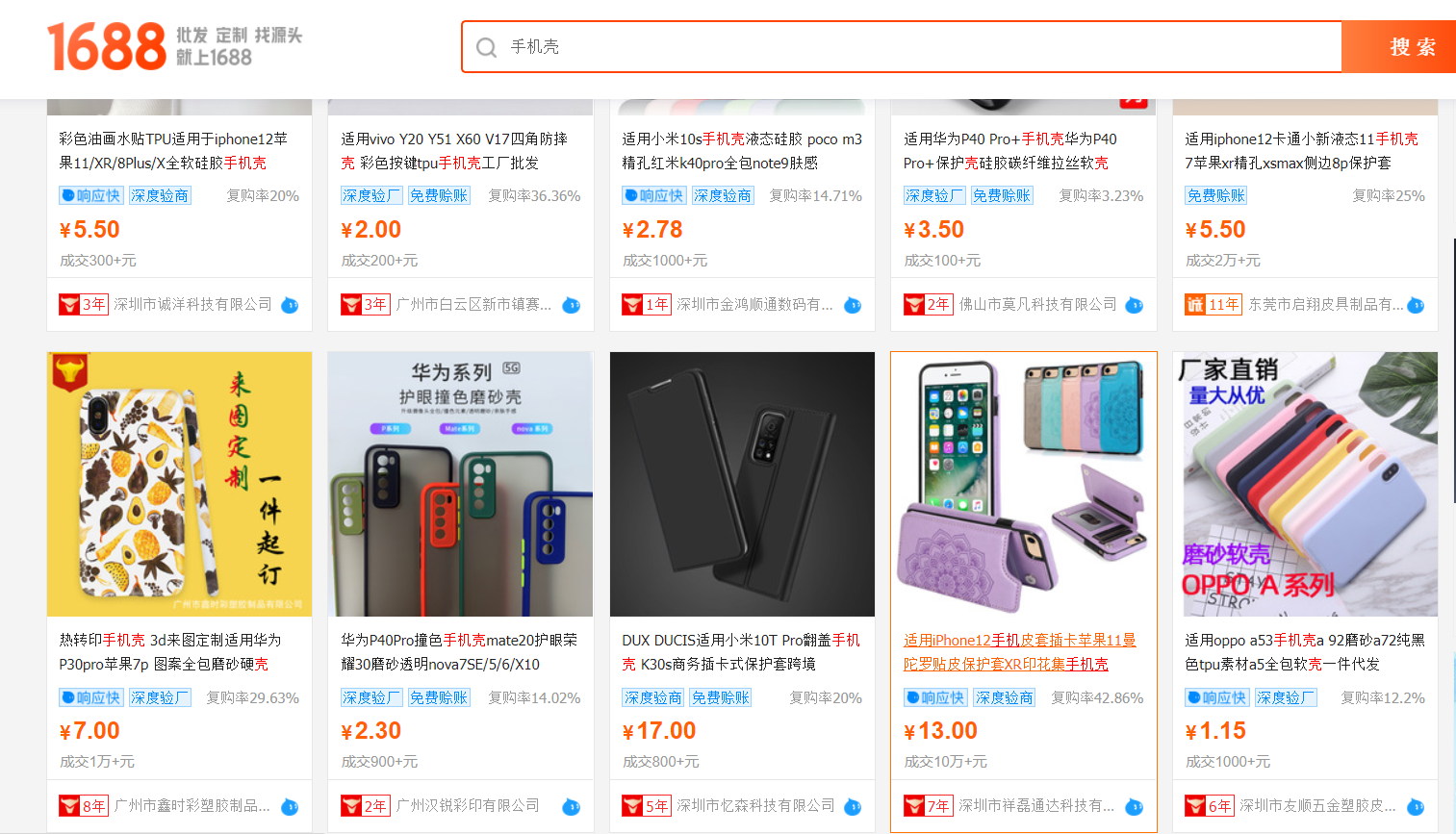Viewport: 1456px width, 834px height.
Task: Open the 华为系列 matte case product image
Action: tap(460, 484)
